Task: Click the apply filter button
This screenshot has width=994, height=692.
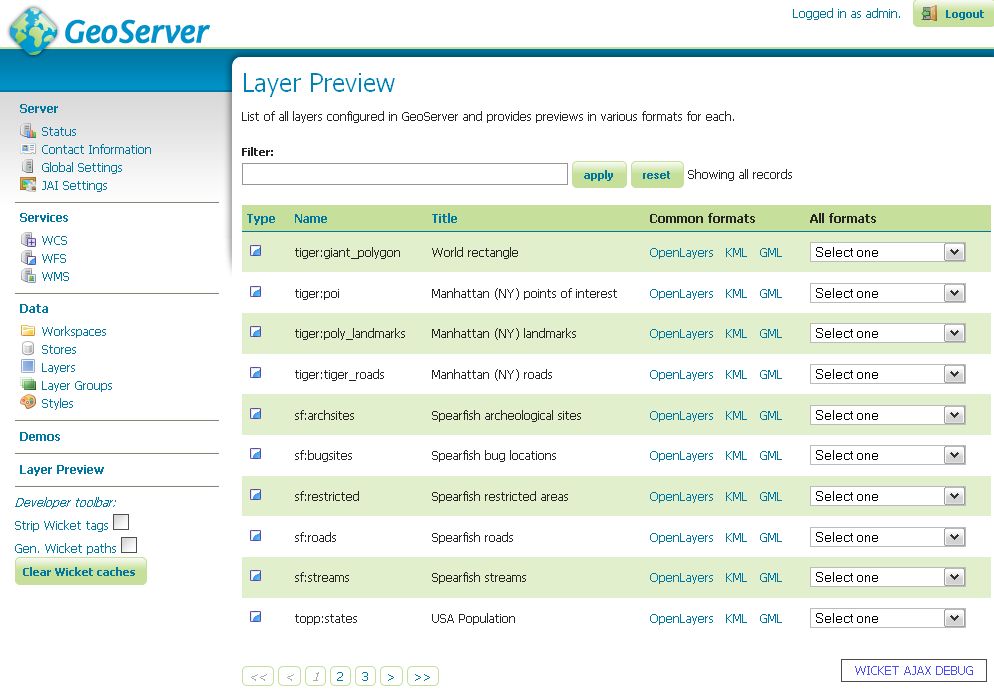Action: 599,175
